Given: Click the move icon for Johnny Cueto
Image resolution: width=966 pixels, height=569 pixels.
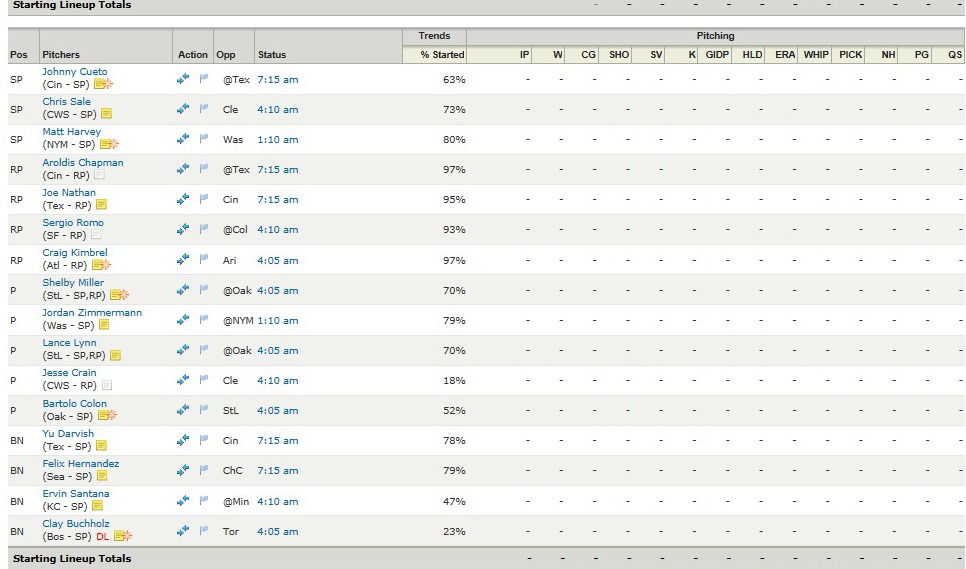Looking at the screenshot, I should pos(183,79).
